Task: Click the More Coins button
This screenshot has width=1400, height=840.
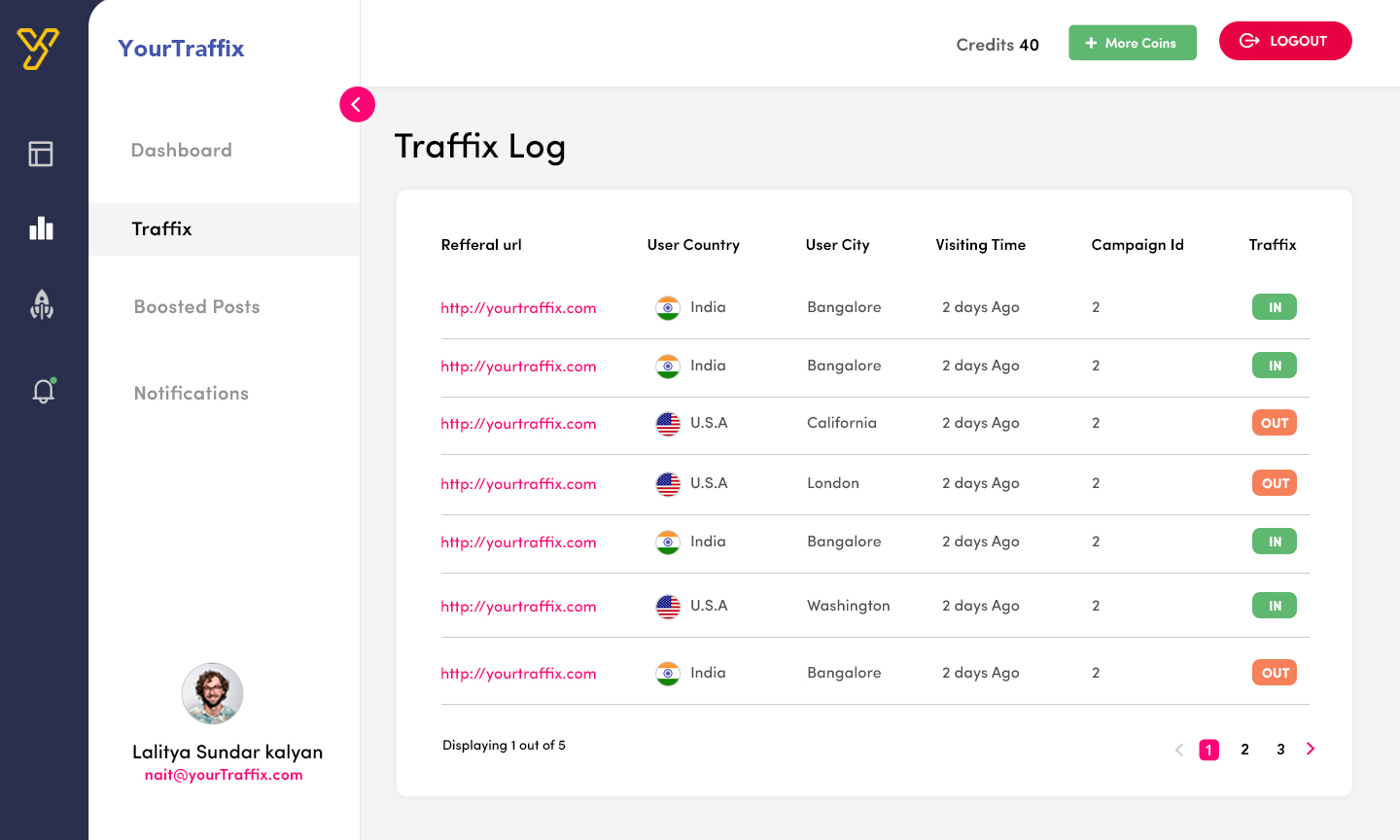Action: click(1133, 43)
